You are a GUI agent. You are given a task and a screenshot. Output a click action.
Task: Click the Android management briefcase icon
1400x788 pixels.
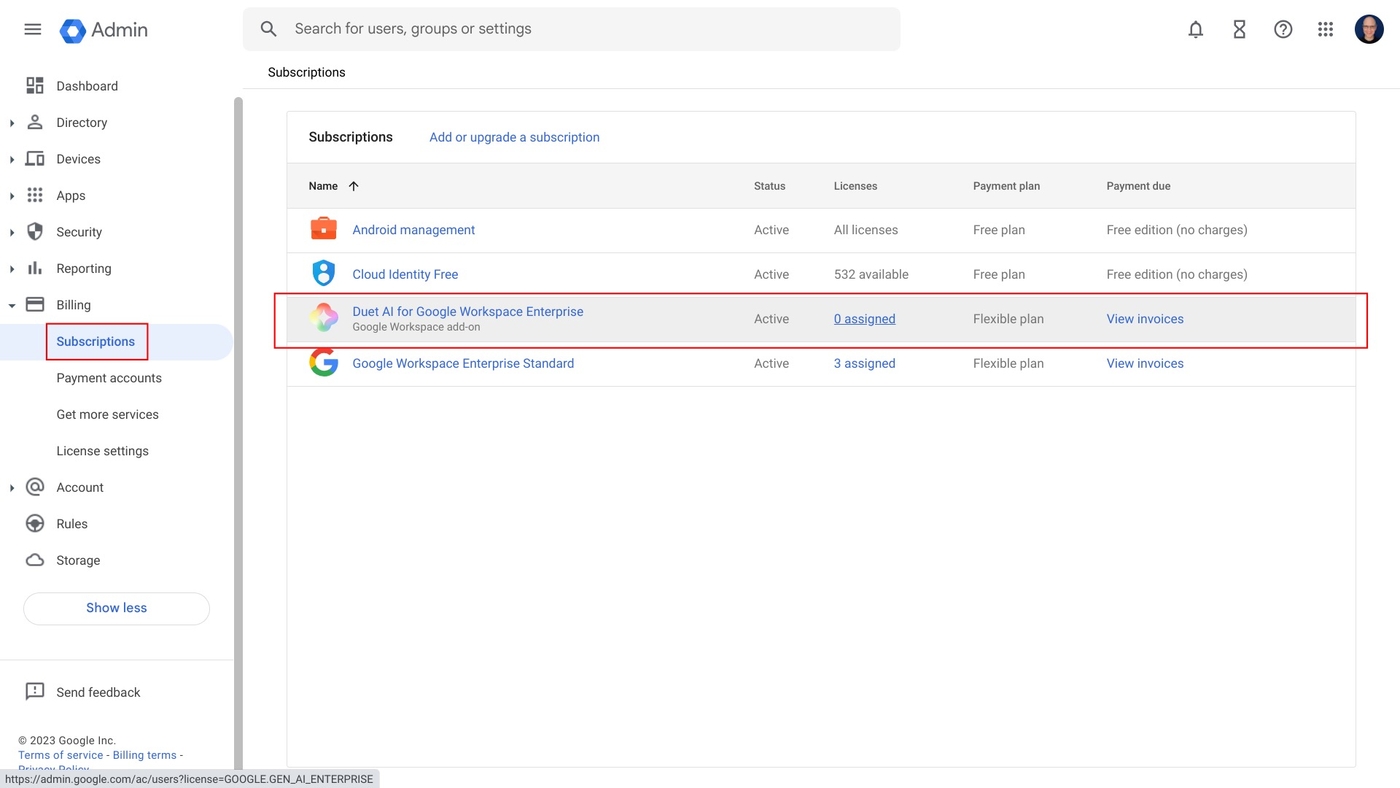(323, 229)
